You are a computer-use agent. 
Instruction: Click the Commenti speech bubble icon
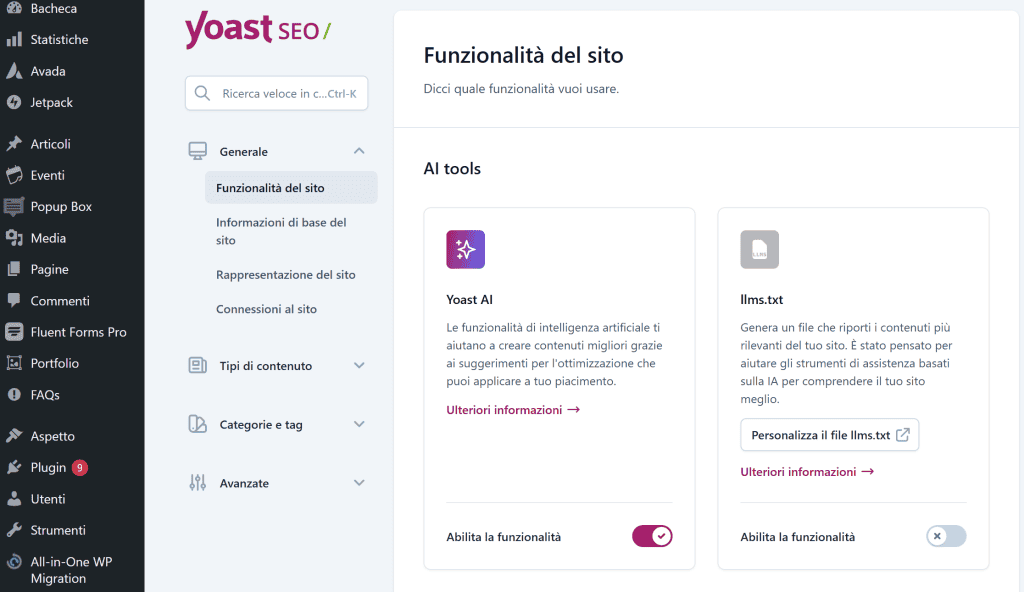[14, 301]
